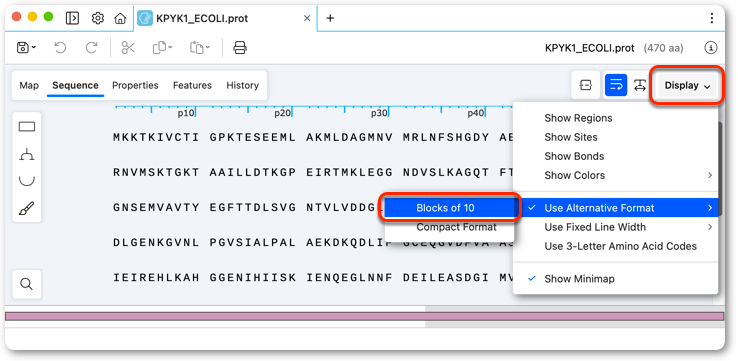Open the Save dropdown icon

click(26, 48)
